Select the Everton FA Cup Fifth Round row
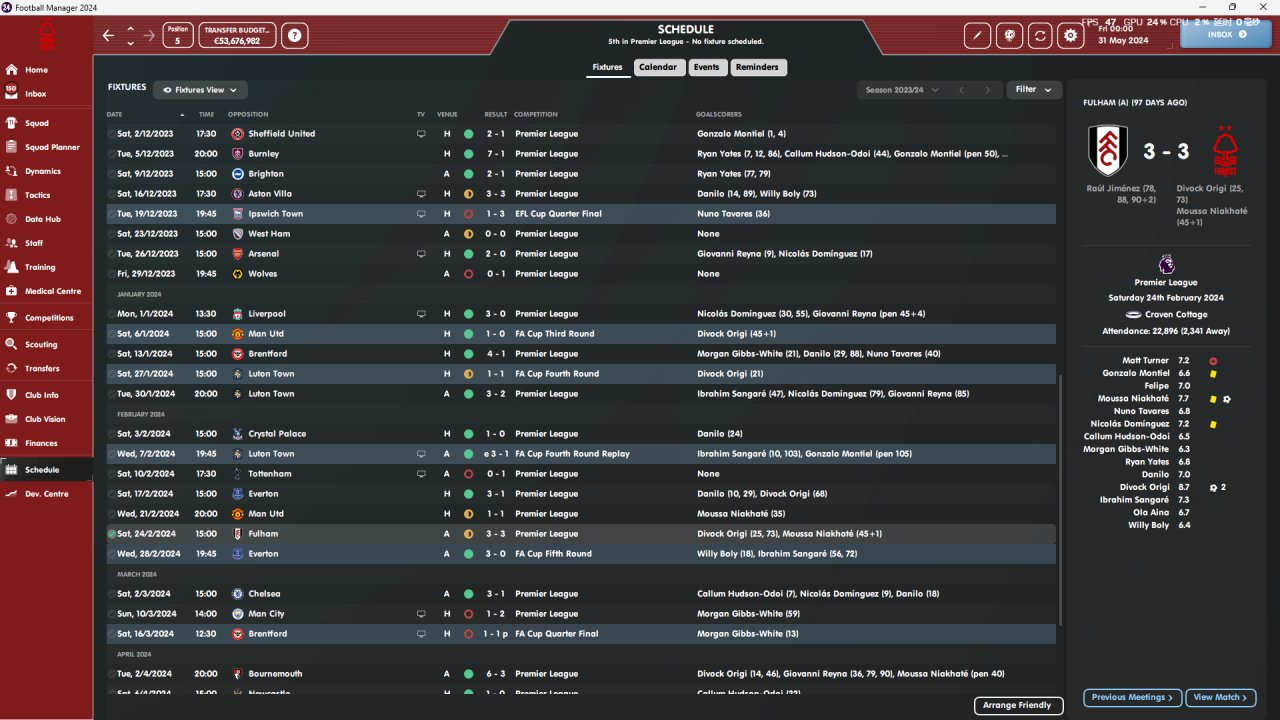 coord(580,554)
